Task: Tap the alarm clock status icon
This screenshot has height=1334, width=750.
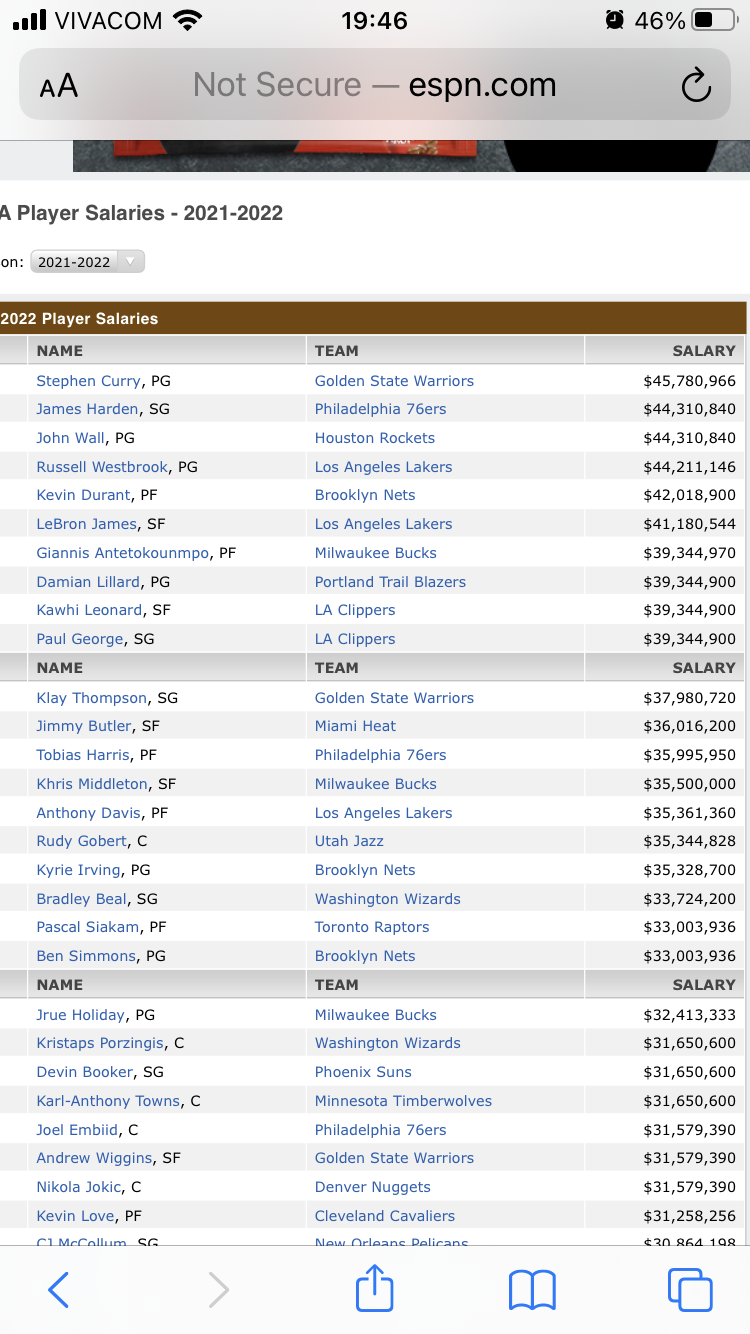Action: tap(615, 20)
